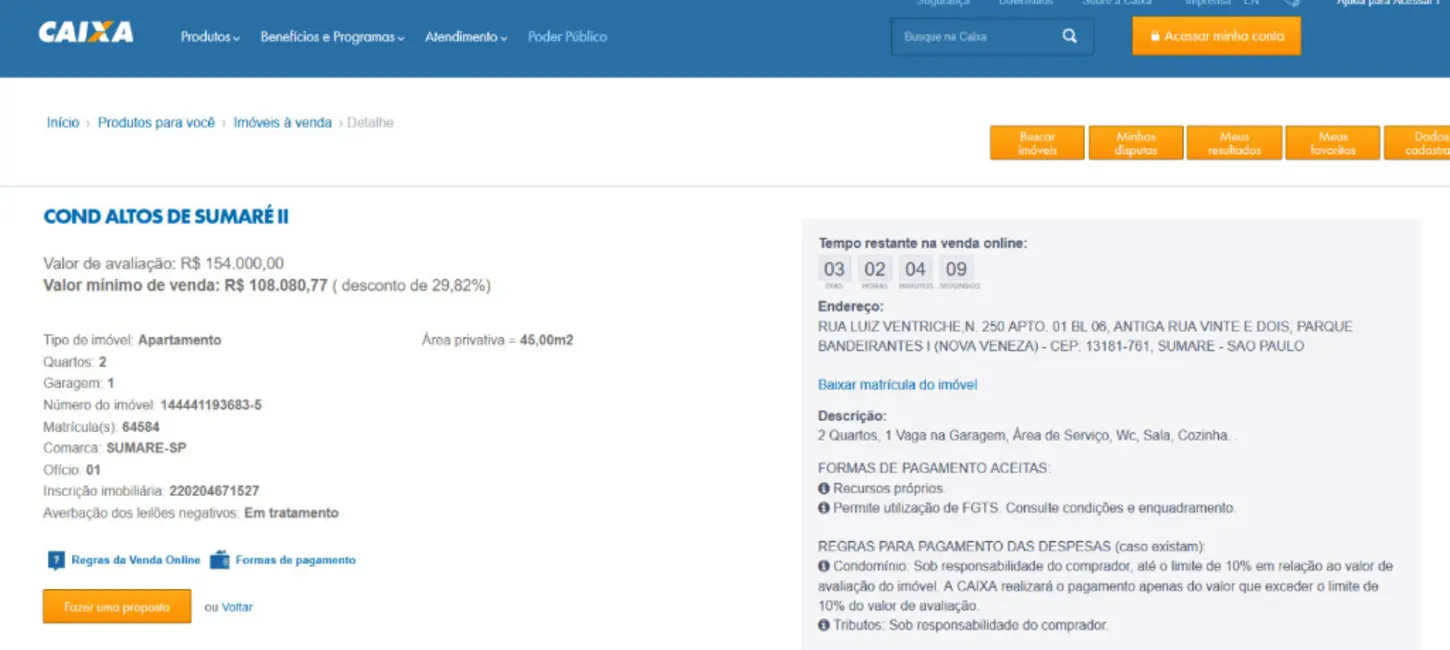Click the Inscrição imobiliária number 220204671527
This screenshot has height=650, width=1450.
[x=214, y=491]
